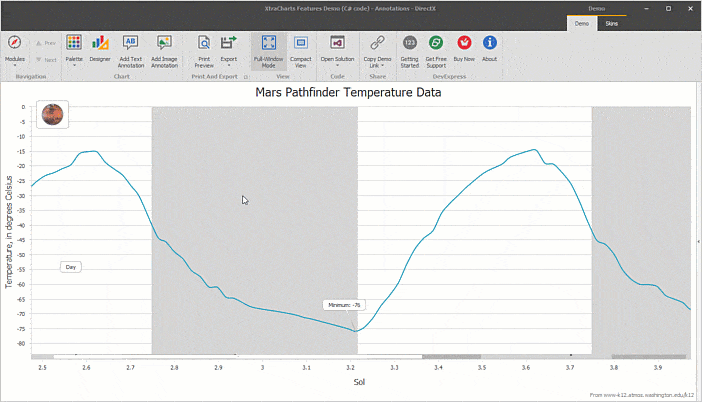Expand the Palette dropdown

point(74,62)
